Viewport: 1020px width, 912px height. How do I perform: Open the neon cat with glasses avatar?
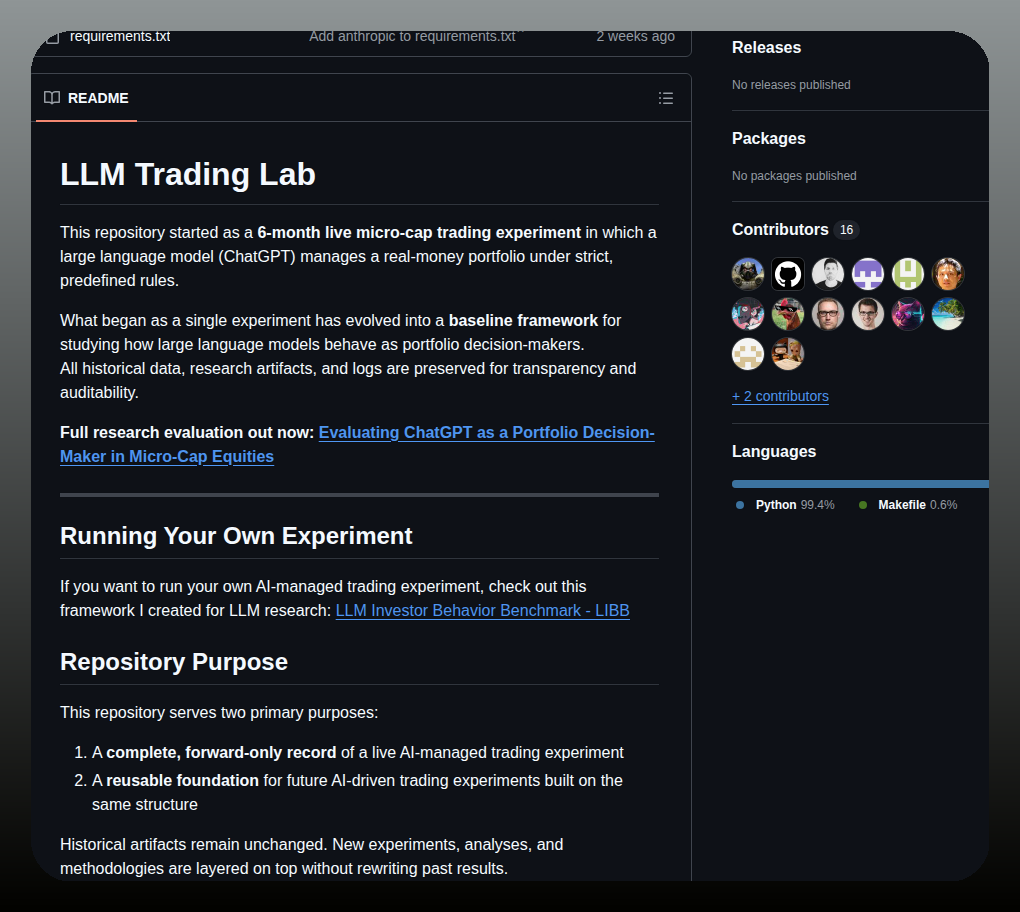(908, 314)
